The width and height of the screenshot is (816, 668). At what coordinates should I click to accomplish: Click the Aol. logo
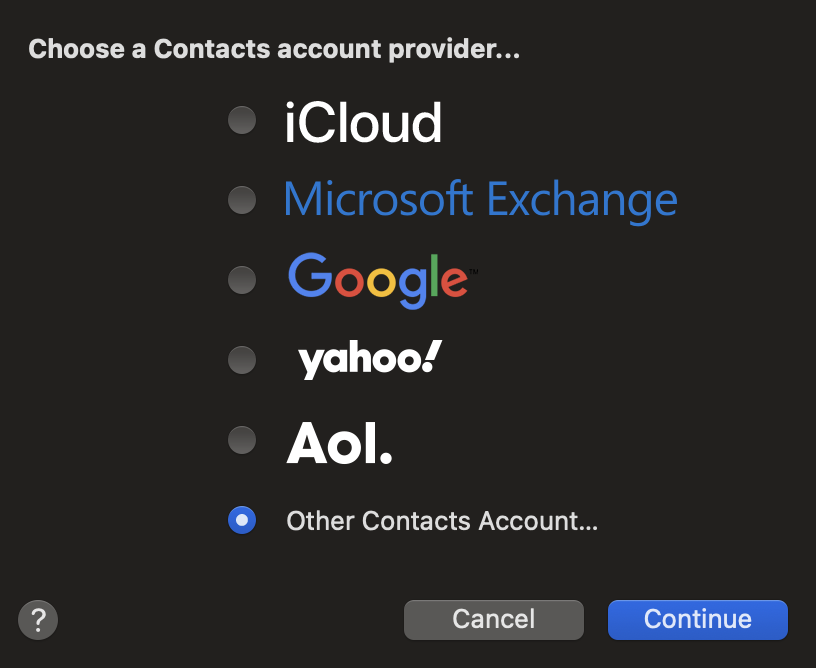339,441
